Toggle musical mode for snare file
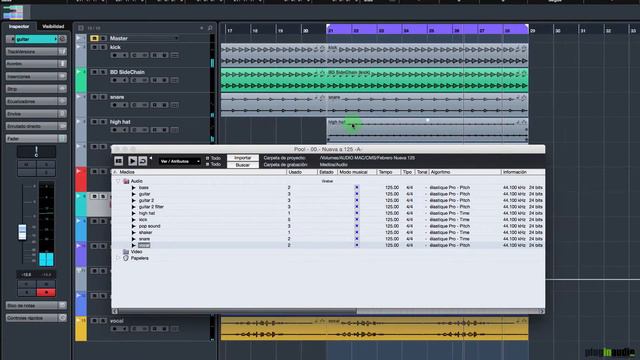Image resolution: width=640 pixels, height=360 pixels. pos(356,239)
